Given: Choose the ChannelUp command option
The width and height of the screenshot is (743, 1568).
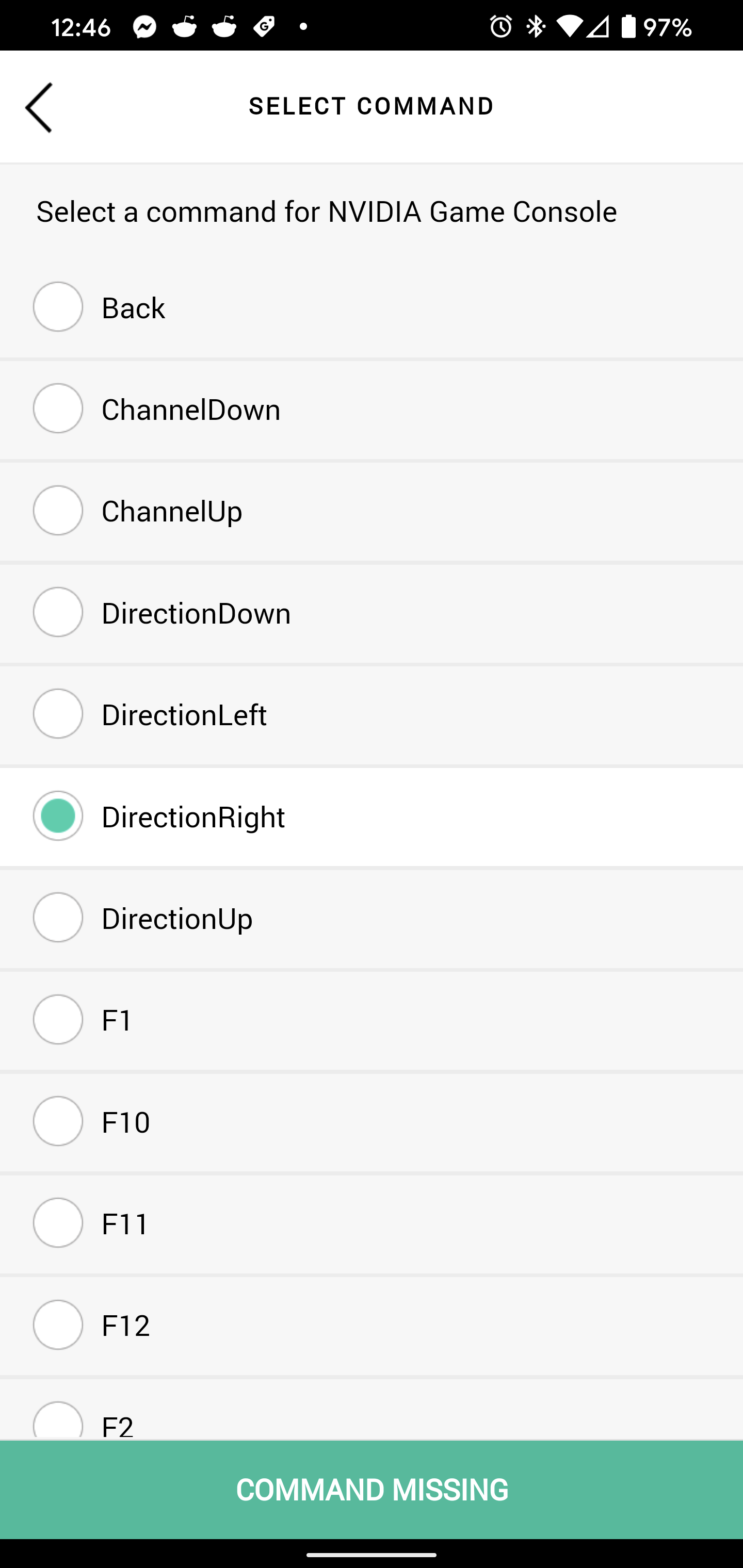Looking at the screenshot, I should (x=58, y=510).
